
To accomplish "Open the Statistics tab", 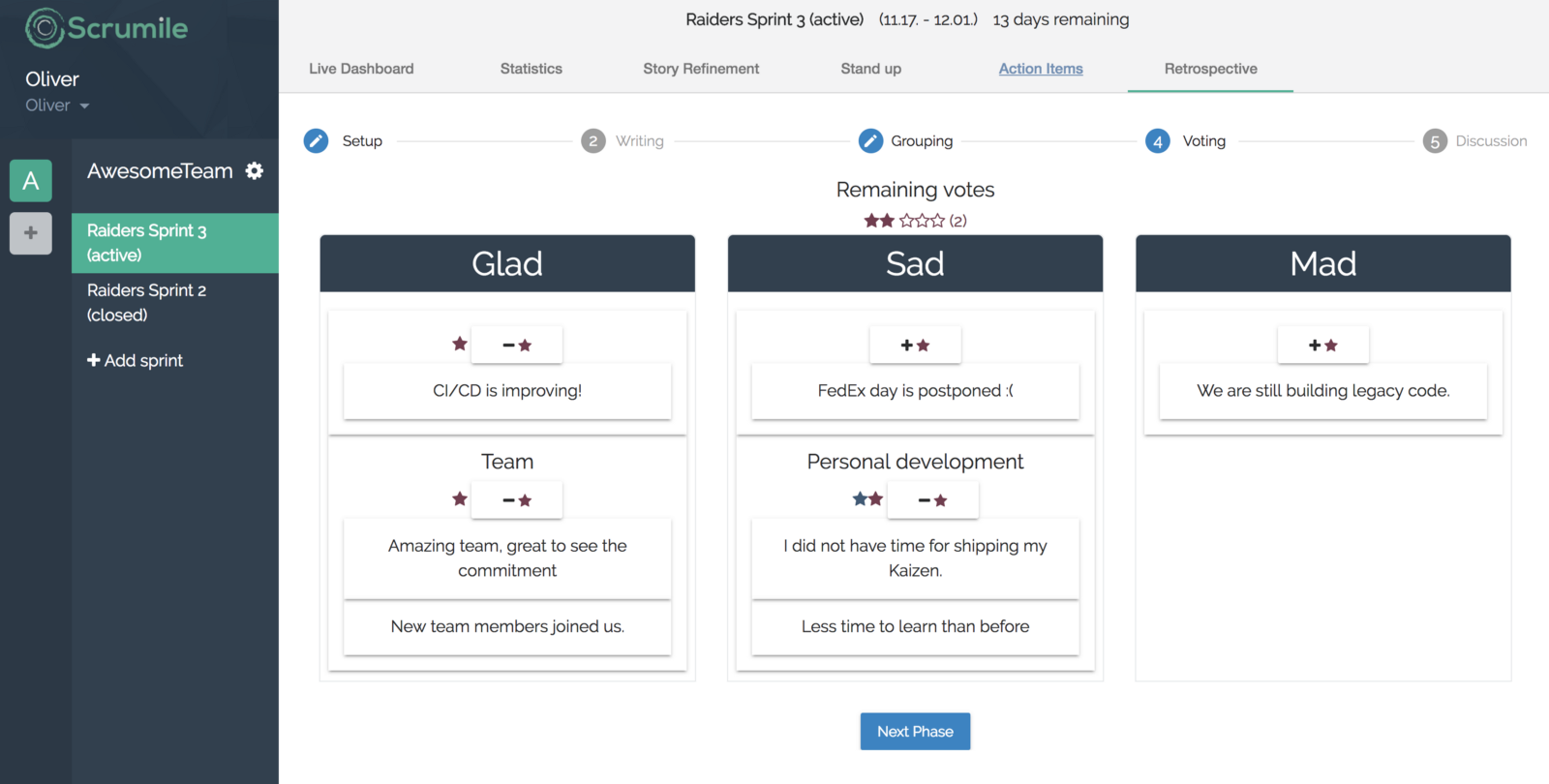I will point(531,69).
